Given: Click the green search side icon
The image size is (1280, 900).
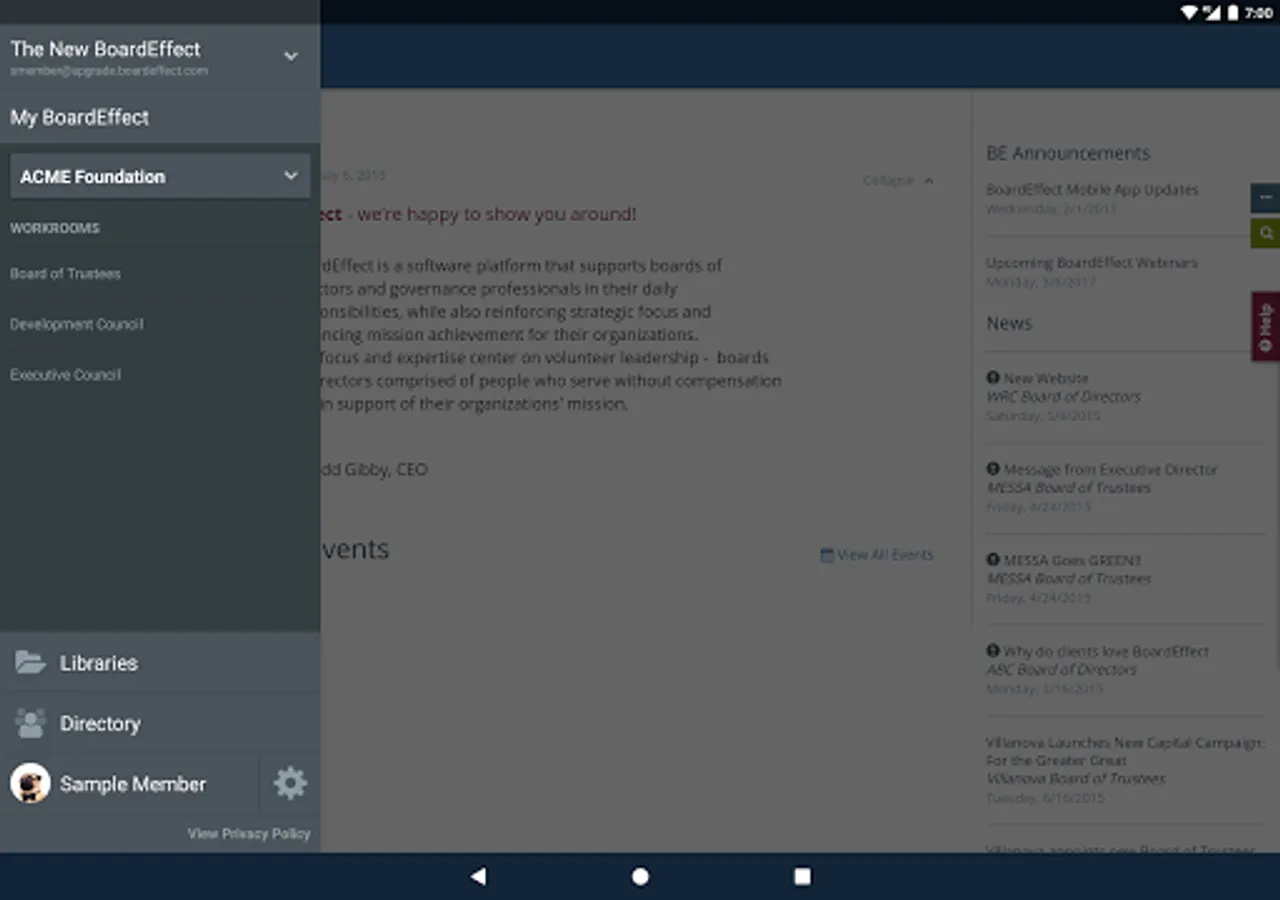Looking at the screenshot, I should tap(1265, 233).
